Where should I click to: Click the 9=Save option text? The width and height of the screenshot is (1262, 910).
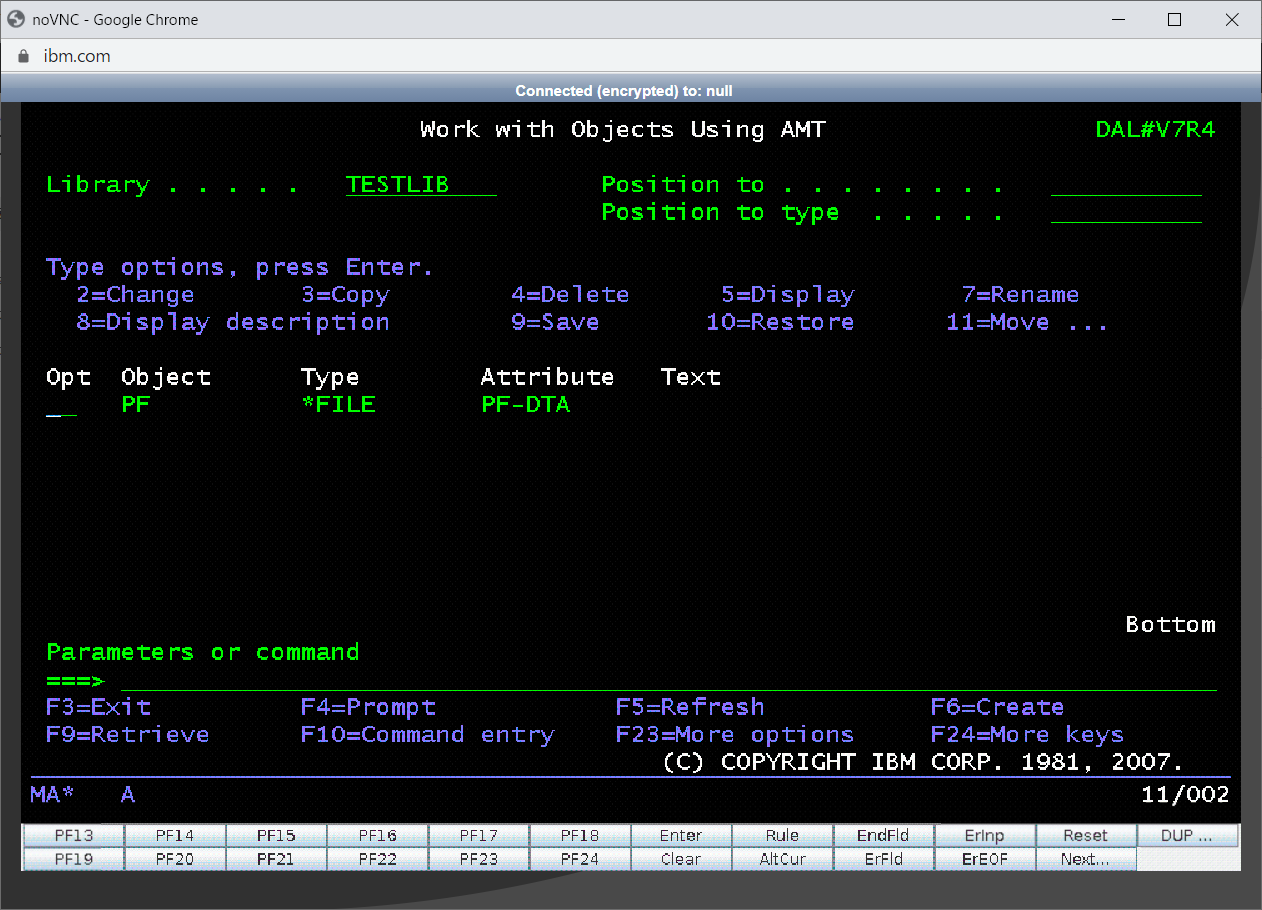point(555,322)
